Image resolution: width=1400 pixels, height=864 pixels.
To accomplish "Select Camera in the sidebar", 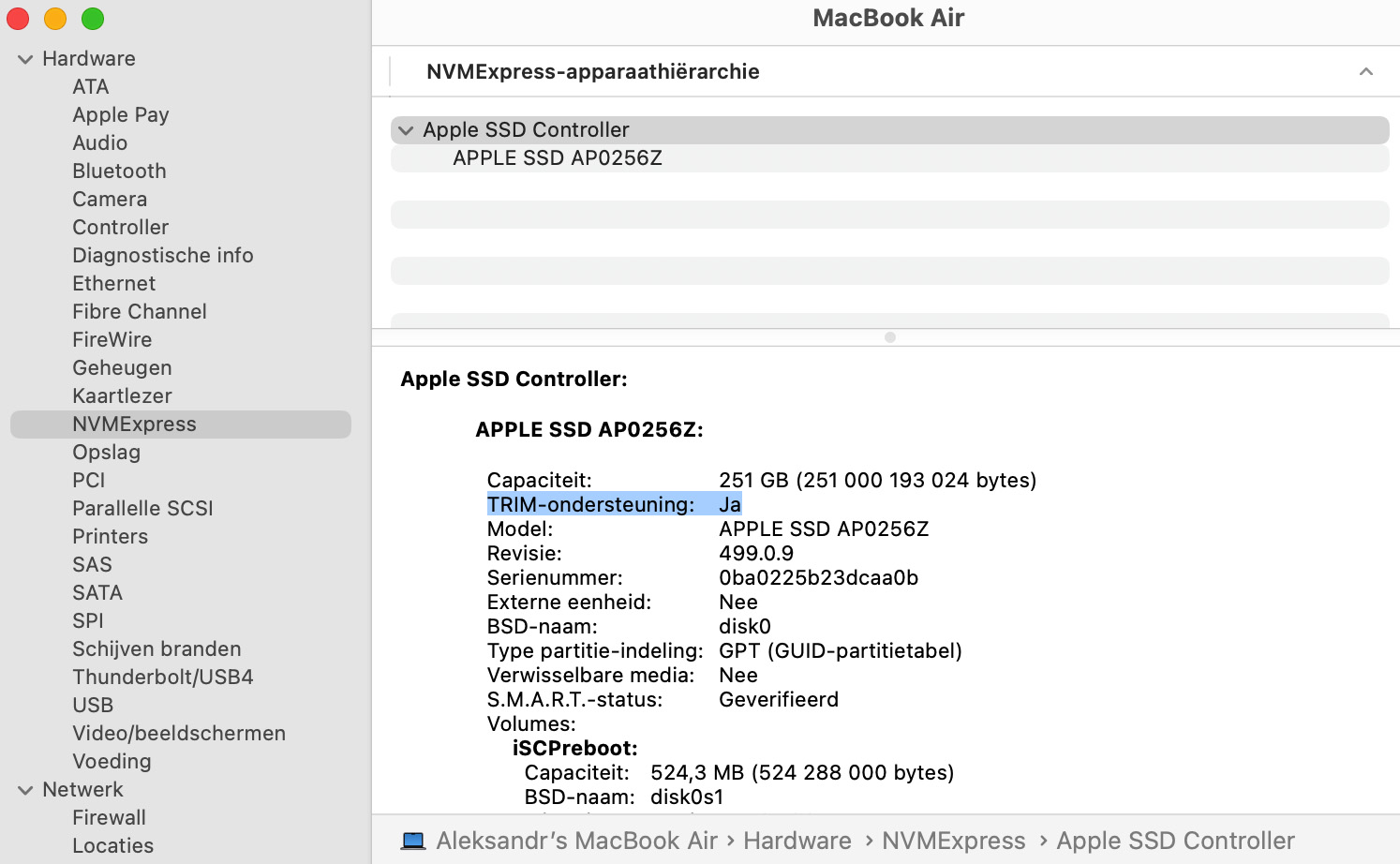I will pos(110,199).
